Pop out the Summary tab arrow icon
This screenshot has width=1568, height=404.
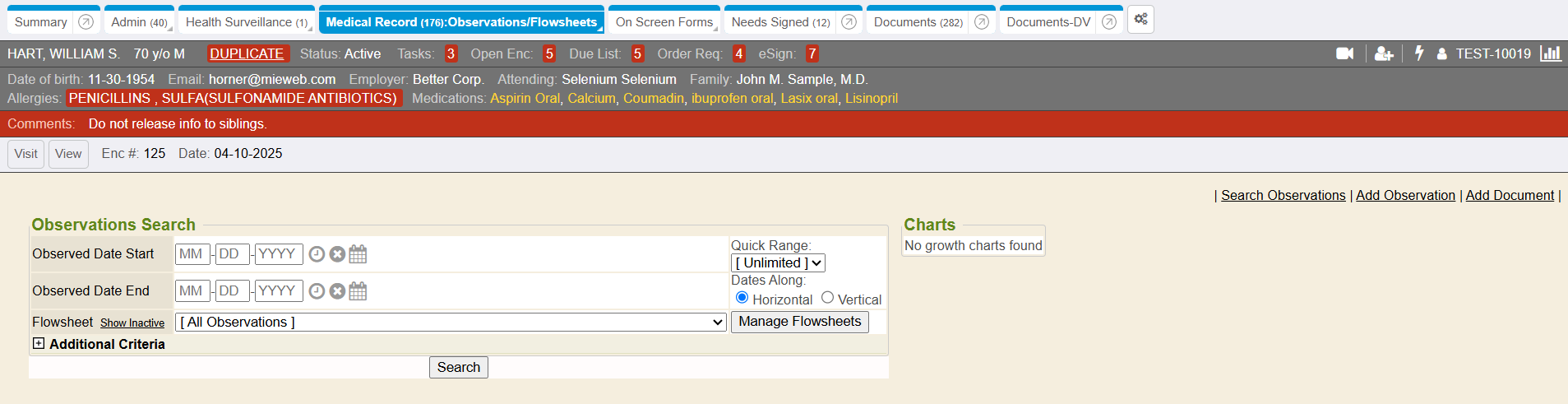click(x=86, y=22)
